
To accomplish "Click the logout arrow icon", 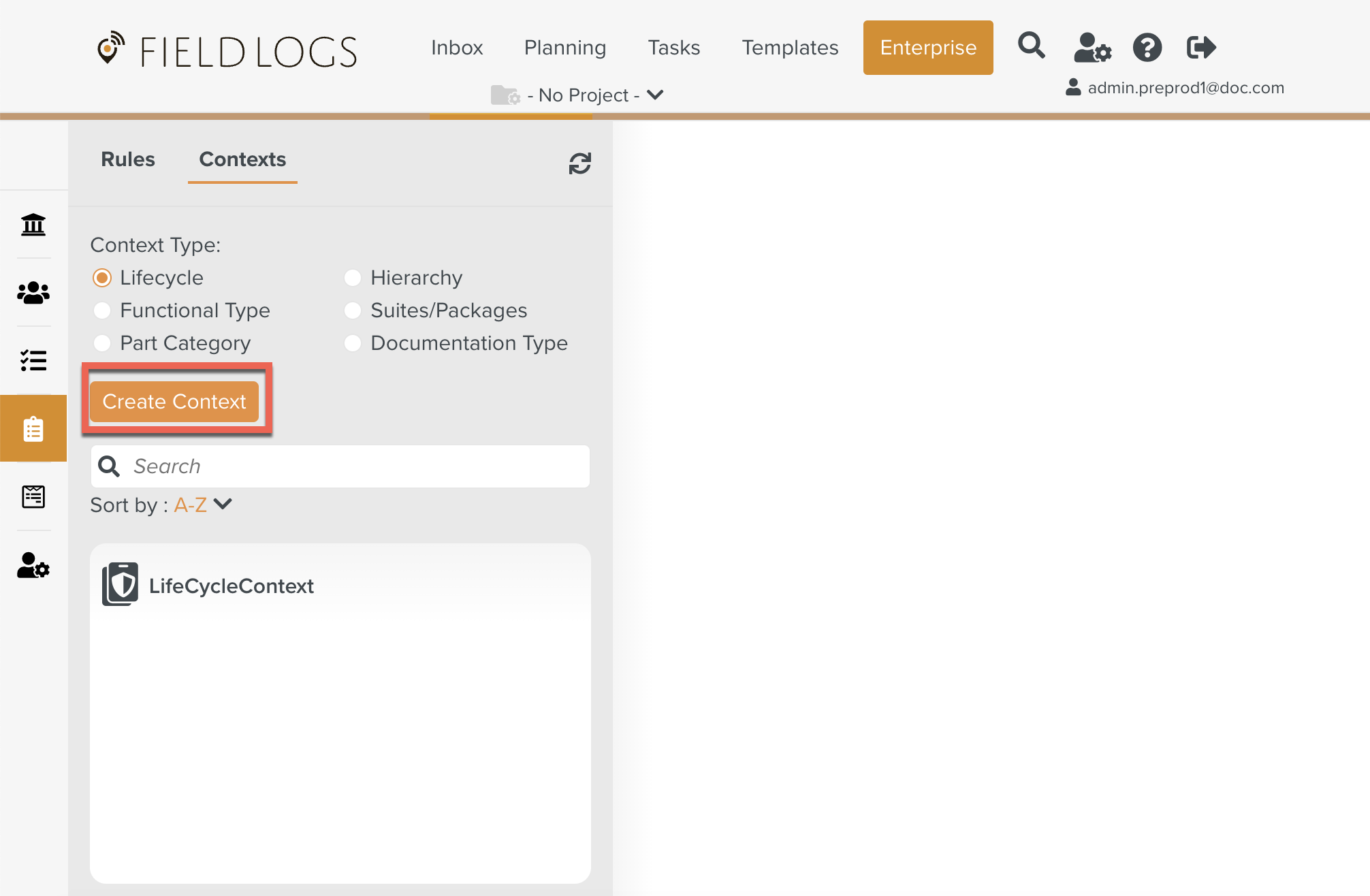I will 1200,48.
